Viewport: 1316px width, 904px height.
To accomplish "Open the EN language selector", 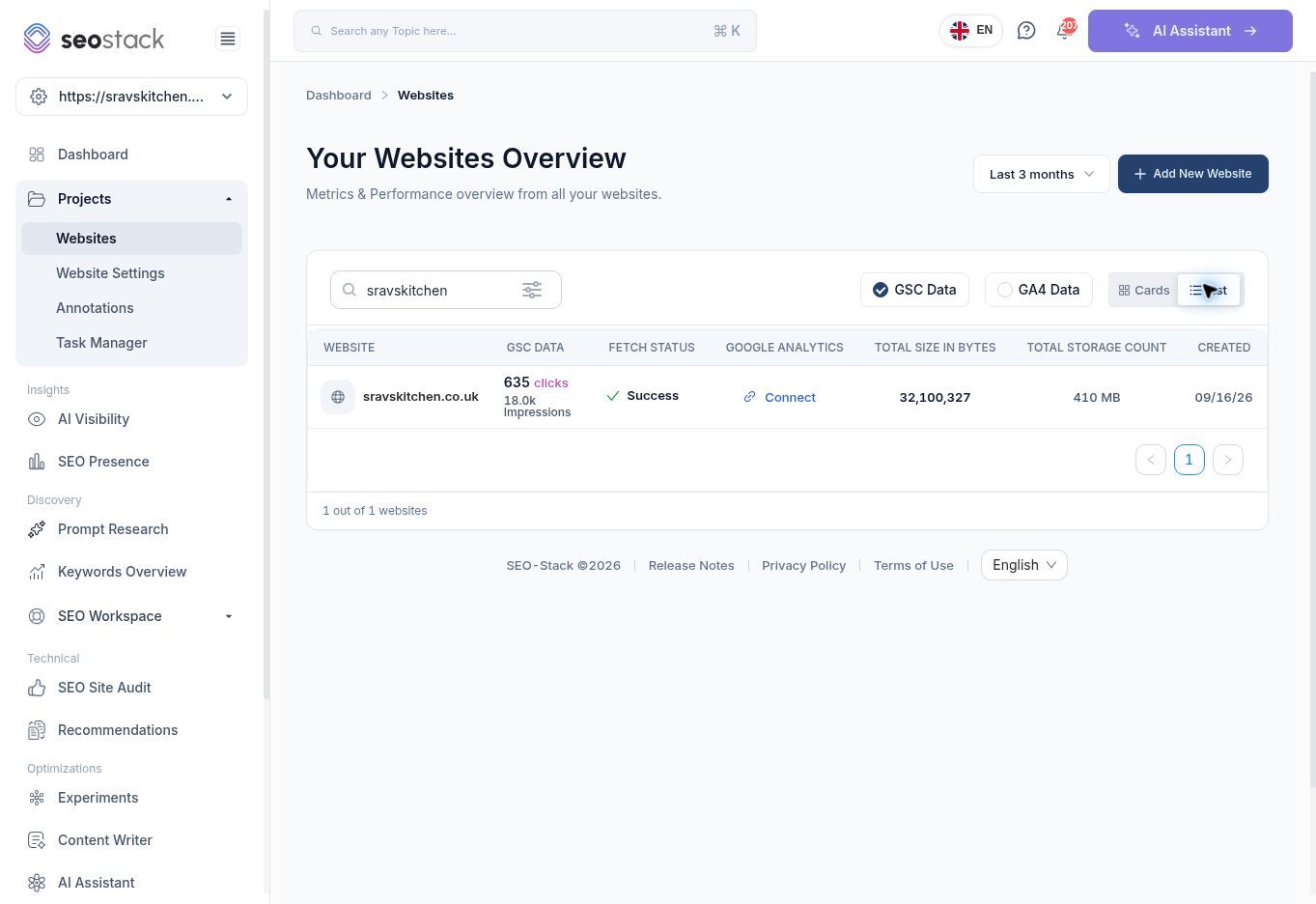I will coord(971,31).
